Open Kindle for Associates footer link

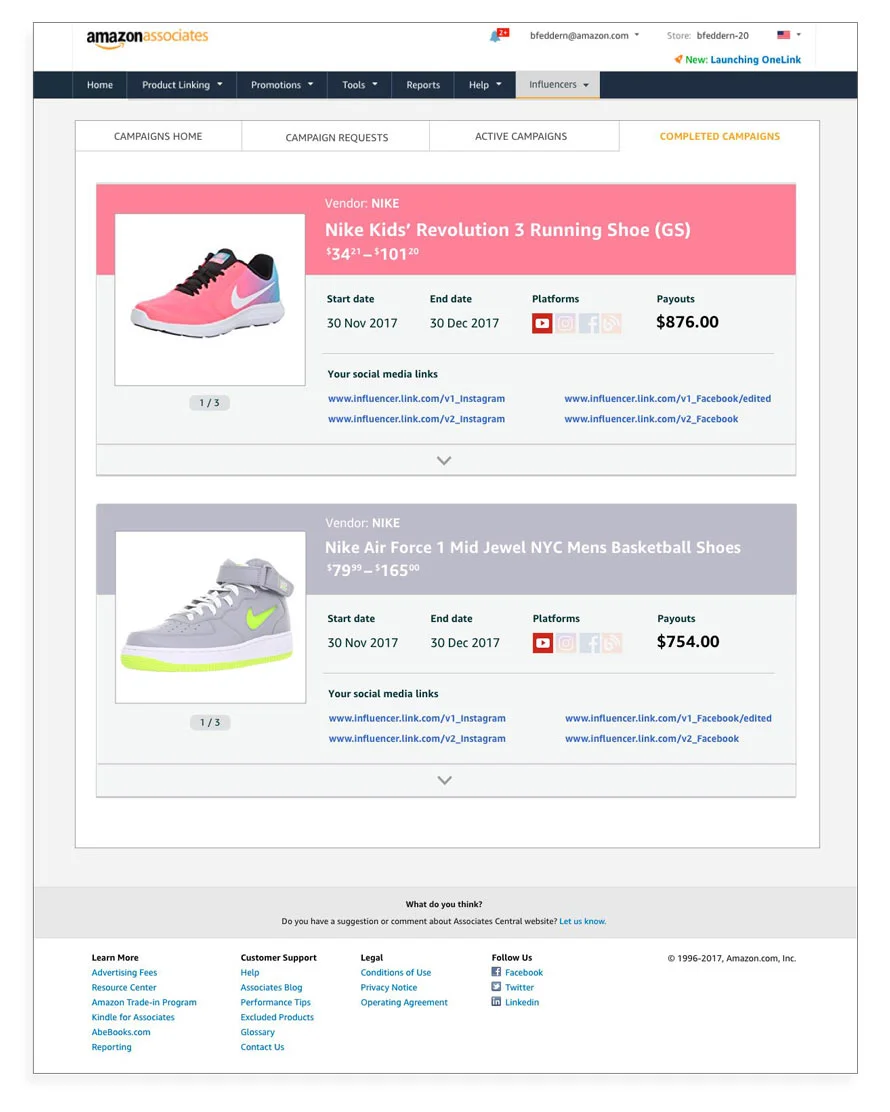[x=133, y=1017]
